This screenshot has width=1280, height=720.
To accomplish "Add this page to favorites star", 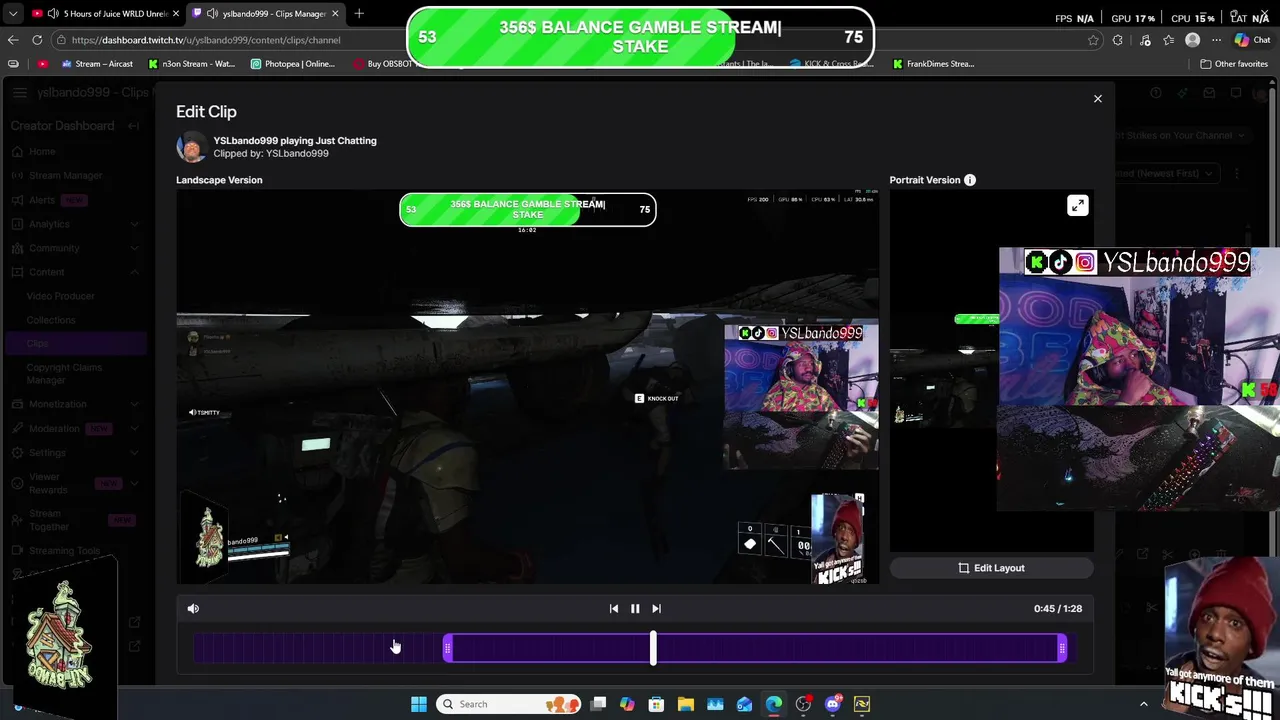I will coord(1093,40).
